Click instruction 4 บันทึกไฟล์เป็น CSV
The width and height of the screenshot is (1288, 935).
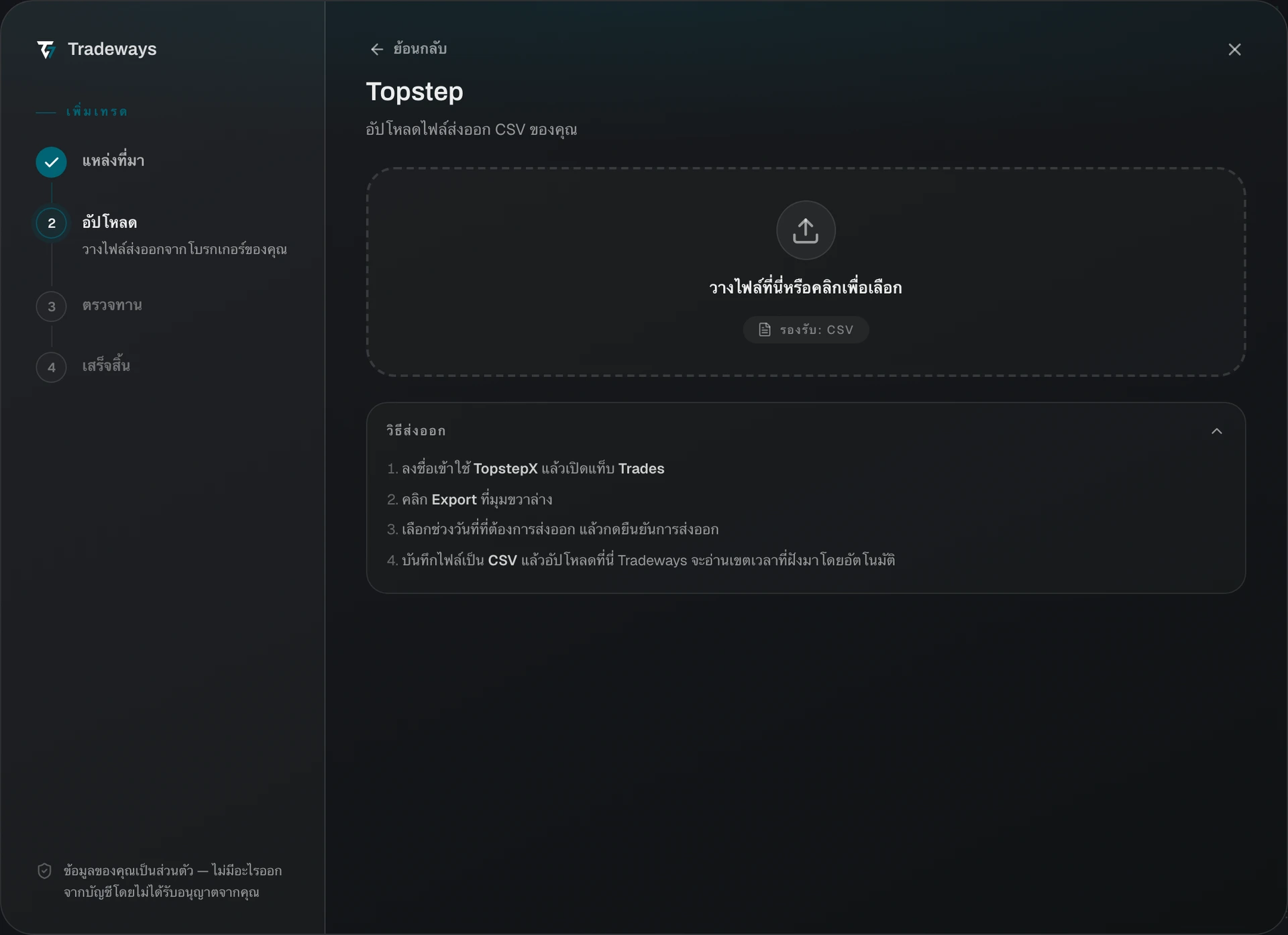(641, 560)
